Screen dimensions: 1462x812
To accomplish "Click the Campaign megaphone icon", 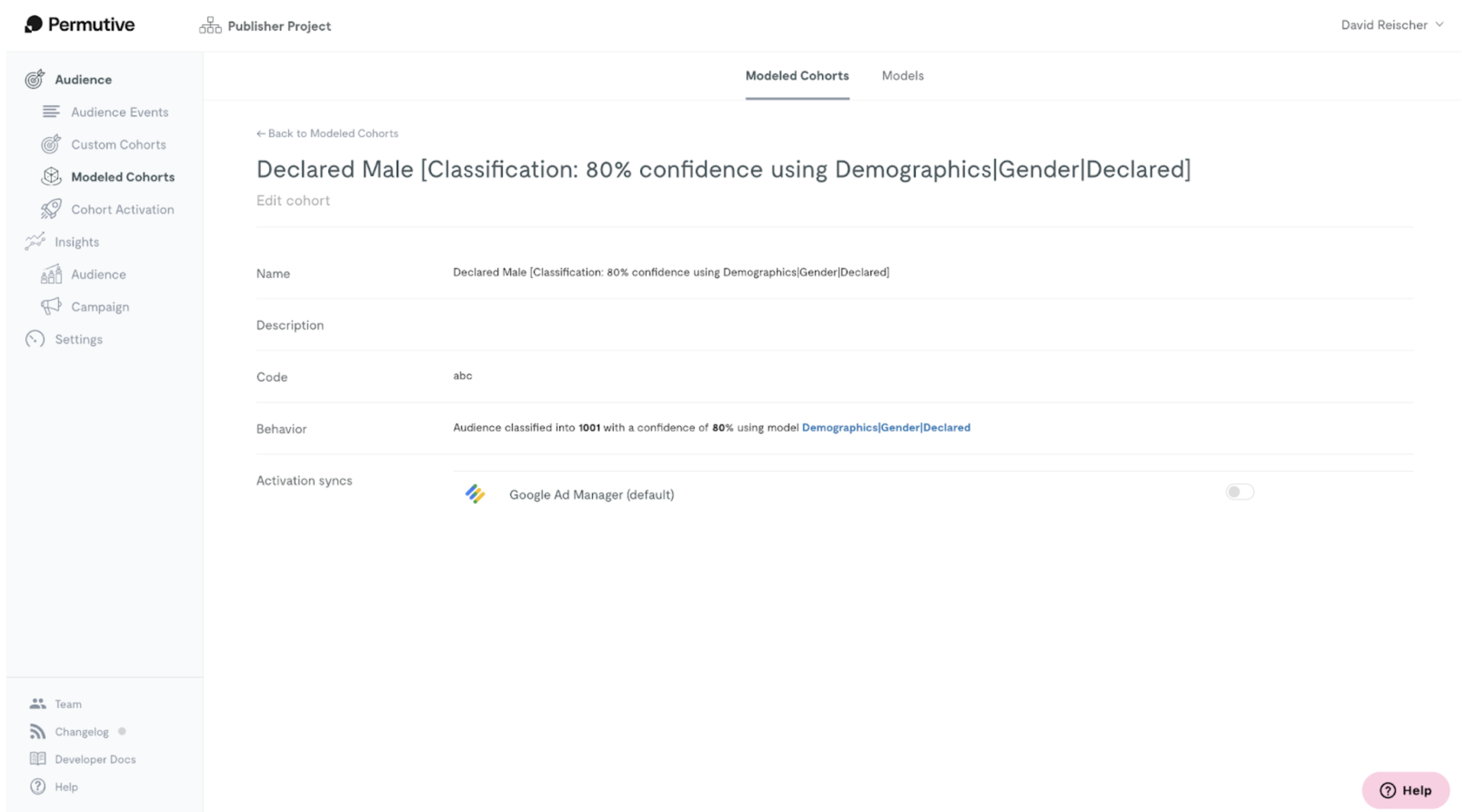I will [x=51, y=306].
